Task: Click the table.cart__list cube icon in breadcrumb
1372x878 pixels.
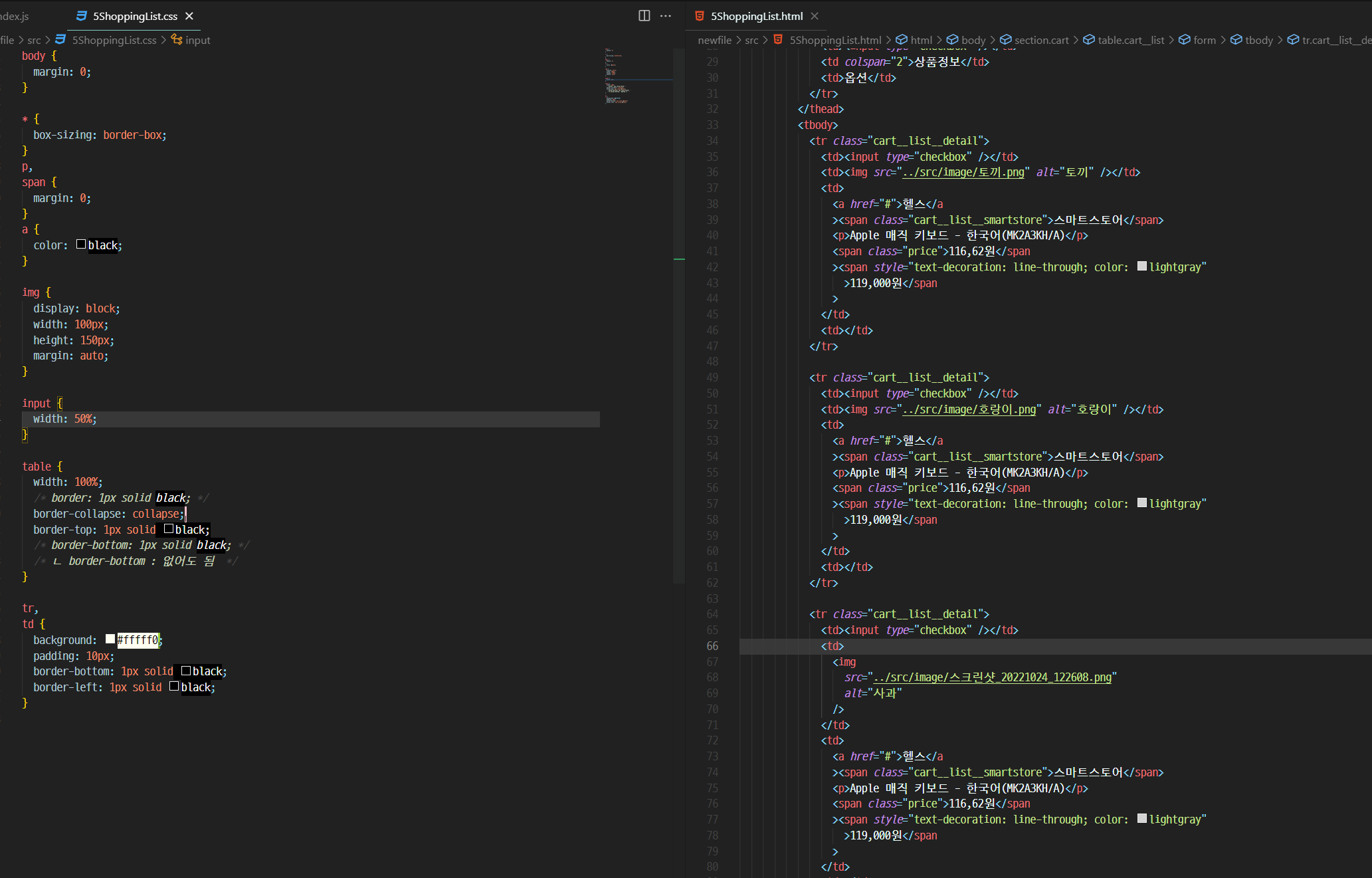Action: [1088, 40]
